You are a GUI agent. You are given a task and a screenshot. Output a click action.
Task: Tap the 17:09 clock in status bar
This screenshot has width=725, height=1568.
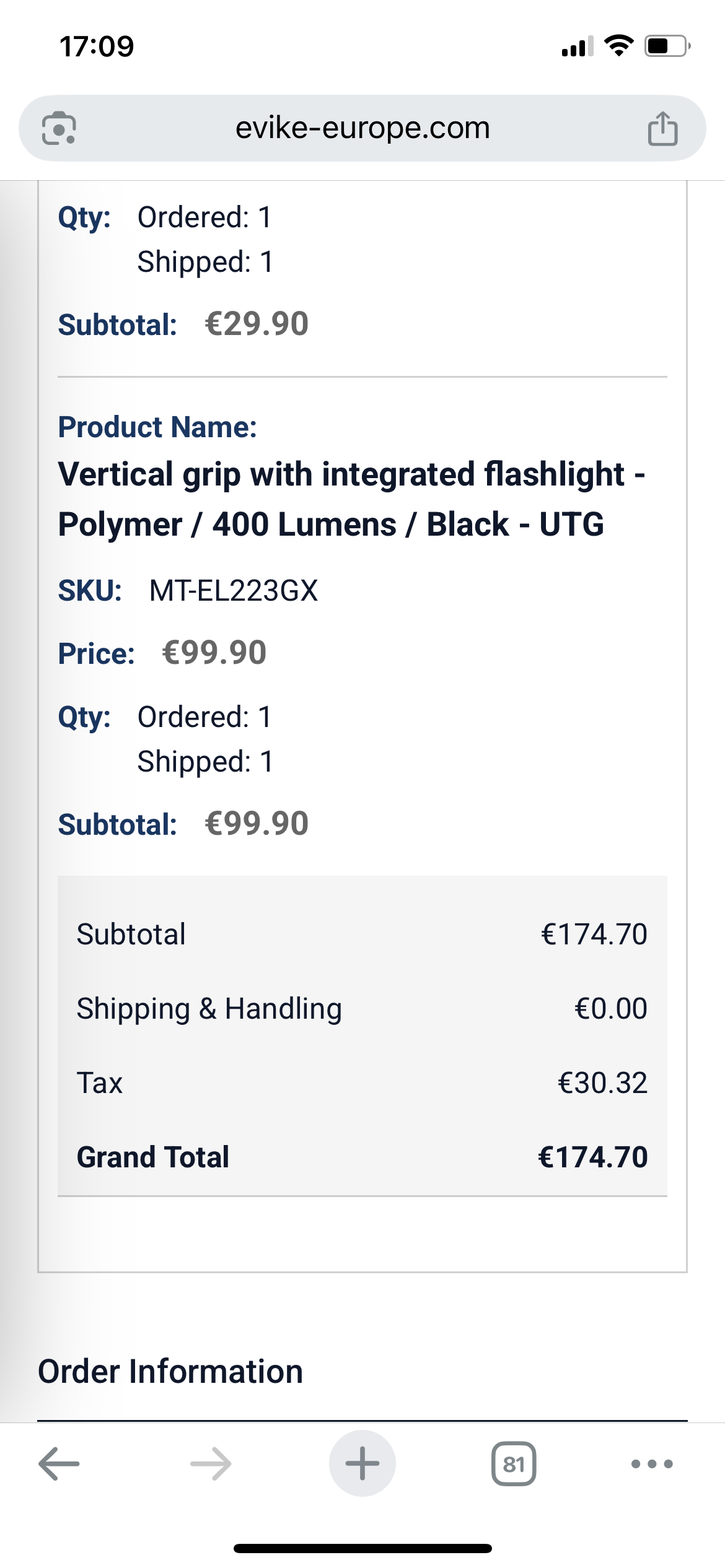pos(97,46)
